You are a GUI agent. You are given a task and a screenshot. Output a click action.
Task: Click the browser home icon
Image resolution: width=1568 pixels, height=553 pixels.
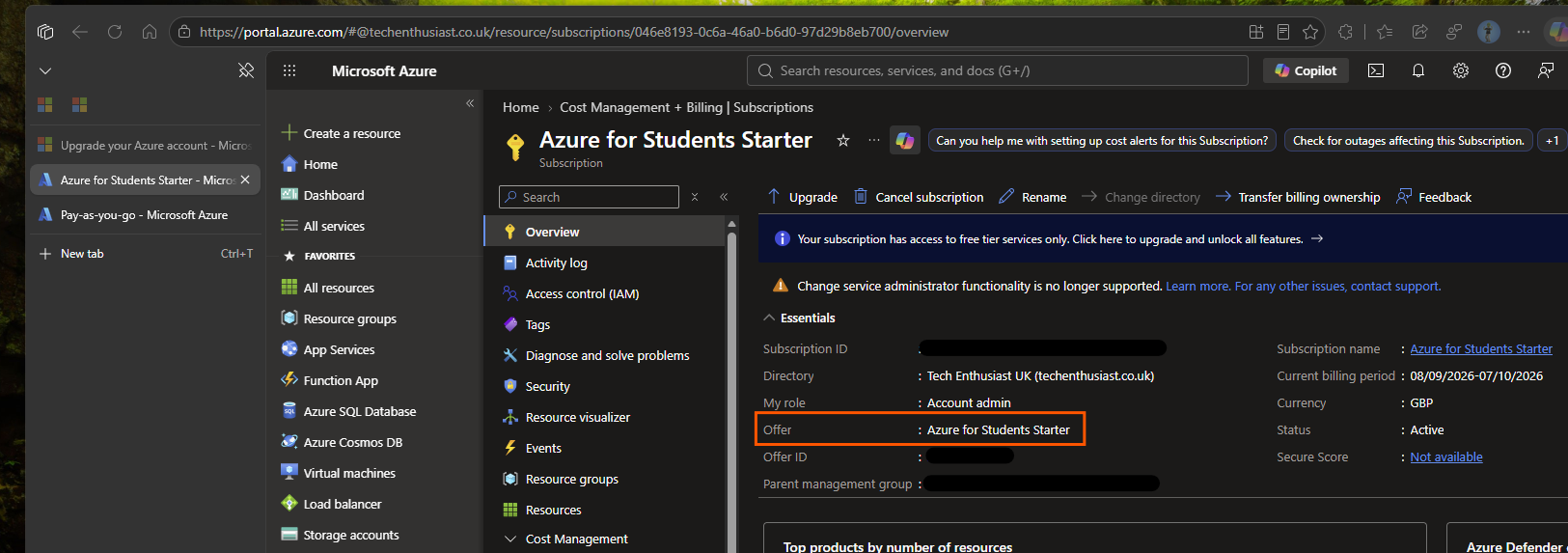coord(150,32)
